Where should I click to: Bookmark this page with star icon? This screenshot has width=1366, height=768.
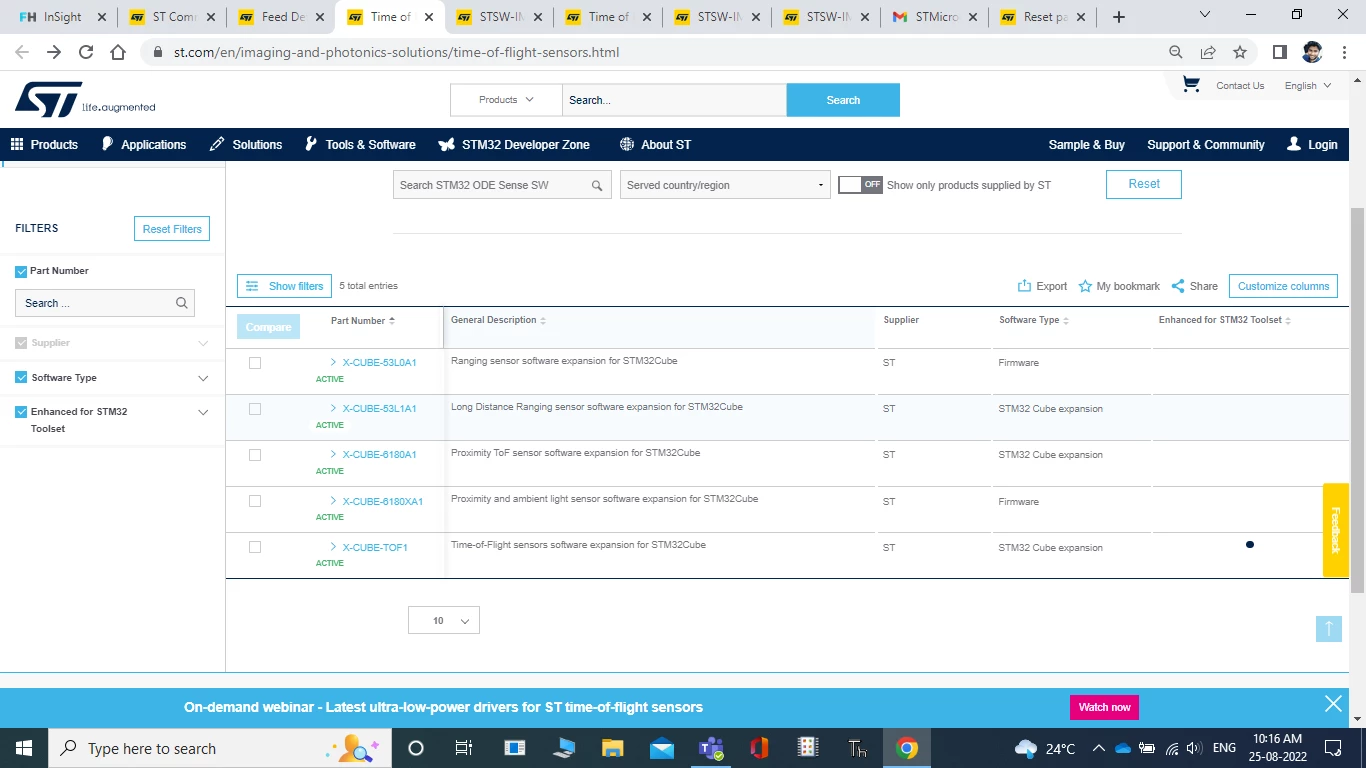click(x=1240, y=52)
